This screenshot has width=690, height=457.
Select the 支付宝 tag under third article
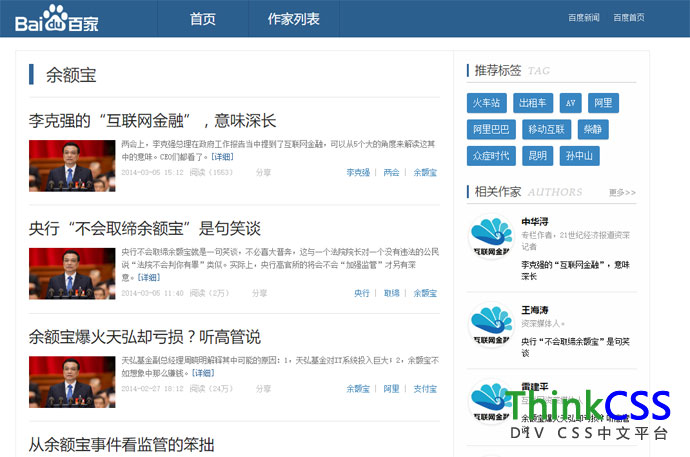pyautogui.click(x=425, y=389)
